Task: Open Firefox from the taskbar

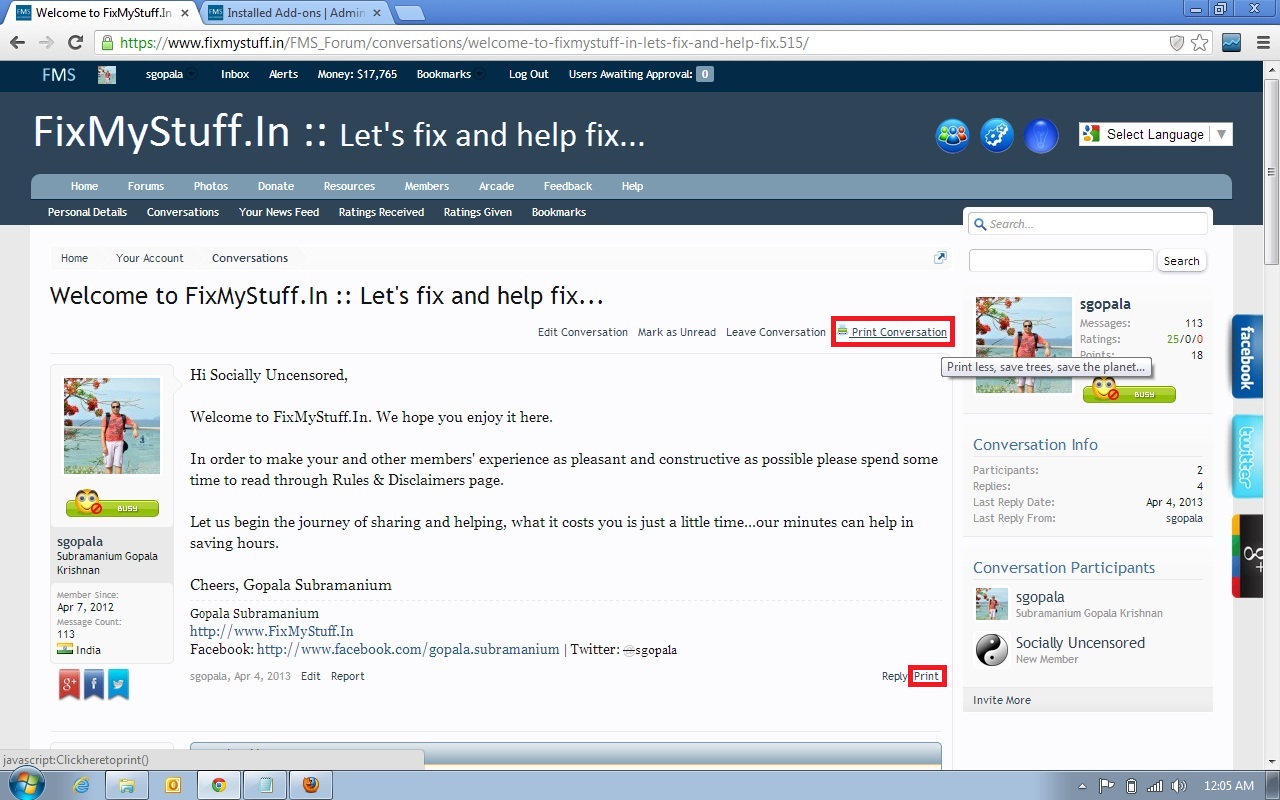Action: [x=310, y=785]
